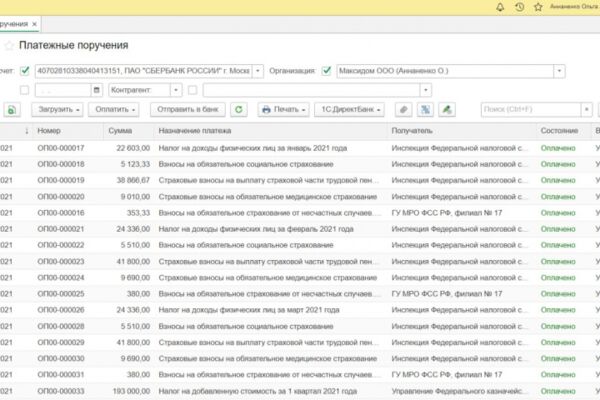The image size is (600, 400).
Task: Clear the search field with X
Action: (x=587, y=110)
